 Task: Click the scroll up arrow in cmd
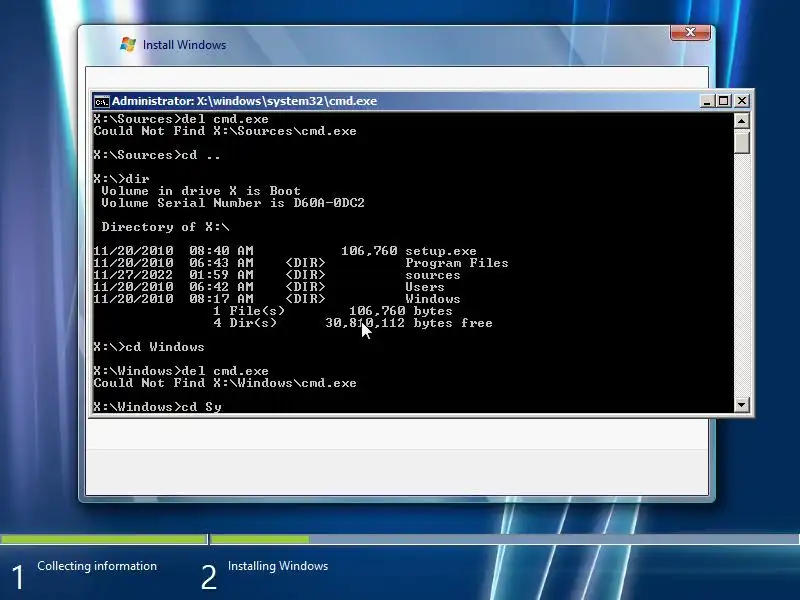click(741, 121)
